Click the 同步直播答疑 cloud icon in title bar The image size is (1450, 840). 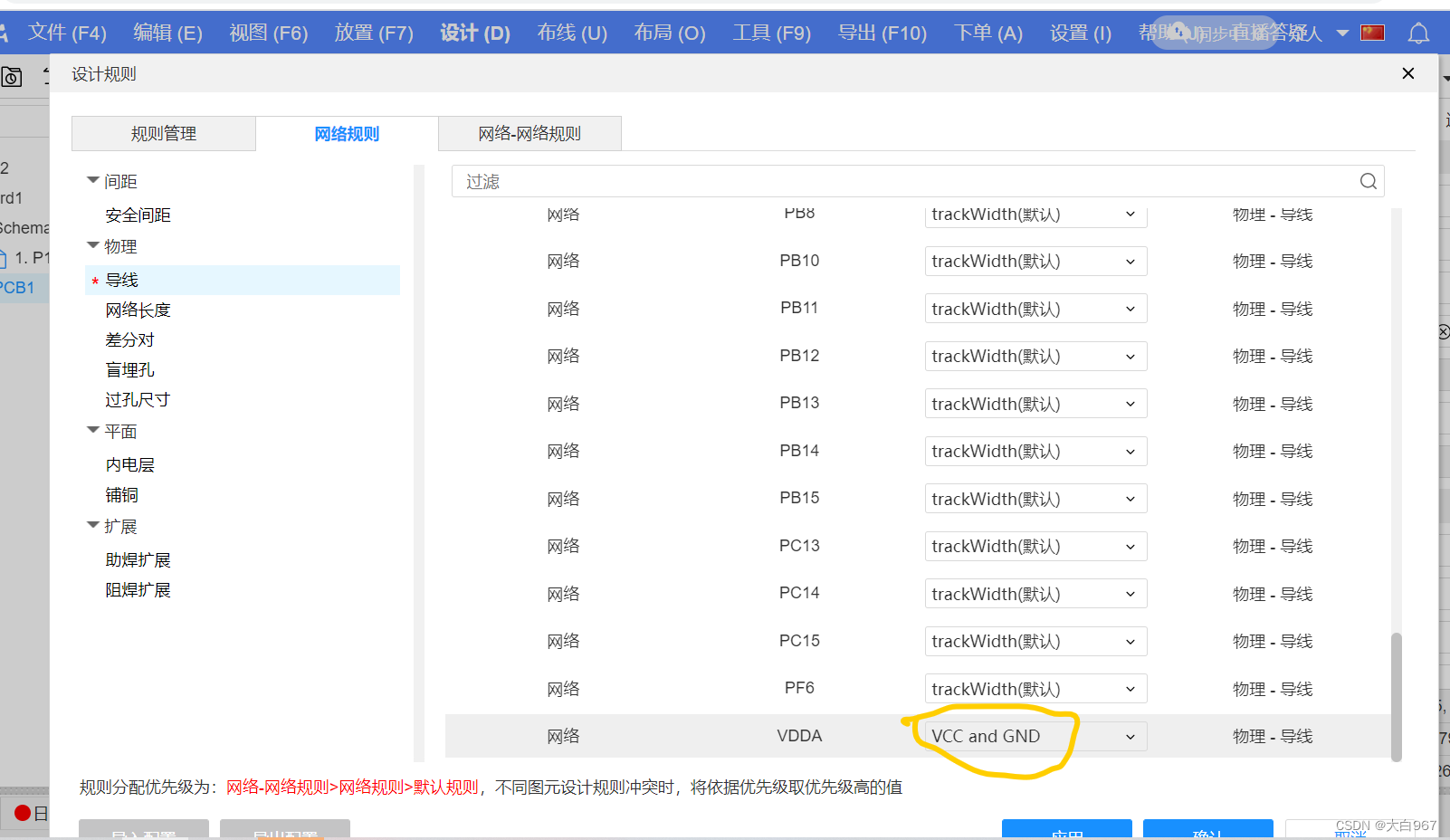(x=1177, y=32)
